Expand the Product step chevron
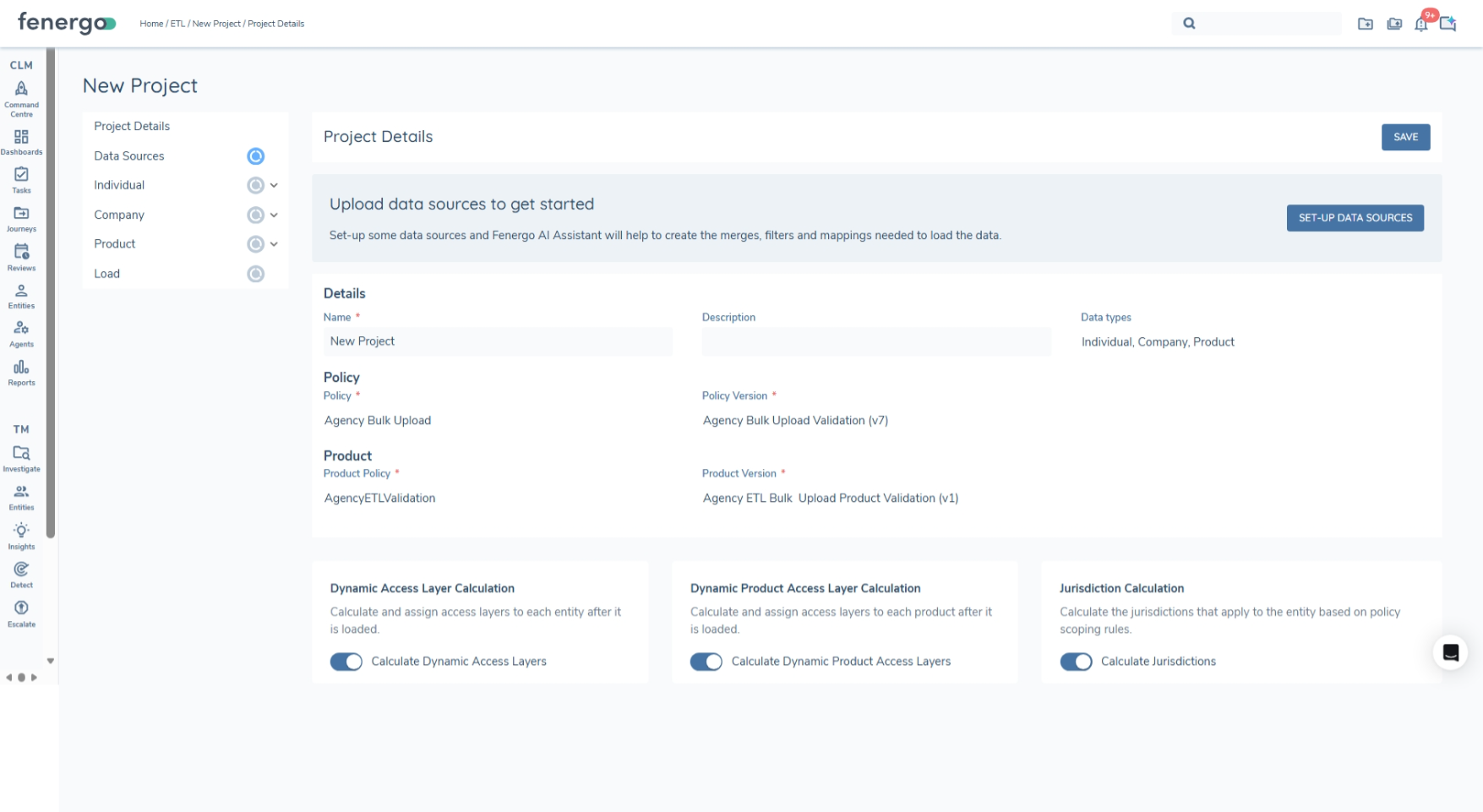Image resolution: width=1483 pixels, height=812 pixels. pyautogui.click(x=274, y=244)
